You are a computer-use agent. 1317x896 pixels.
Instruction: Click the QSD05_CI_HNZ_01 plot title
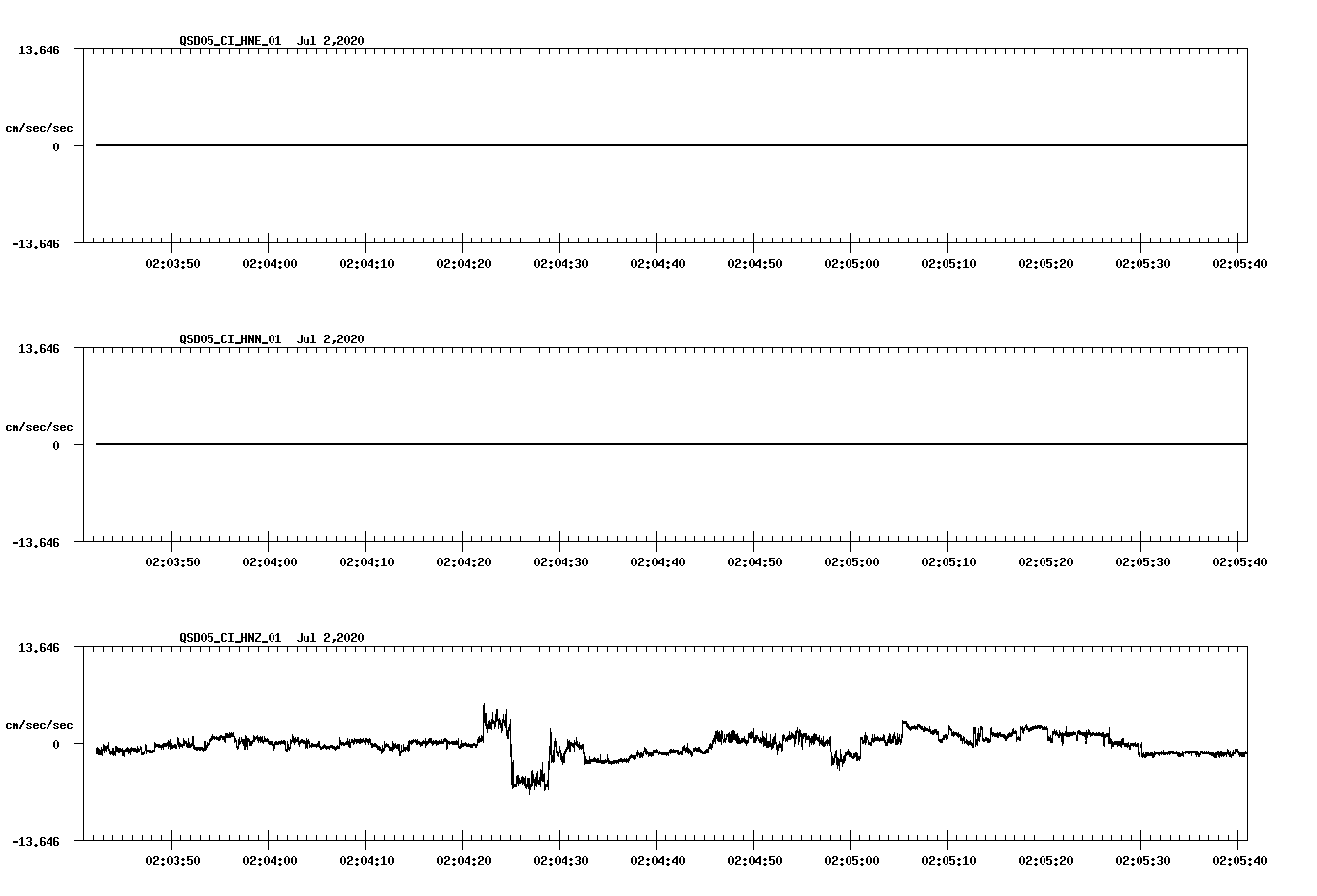[x=273, y=638]
